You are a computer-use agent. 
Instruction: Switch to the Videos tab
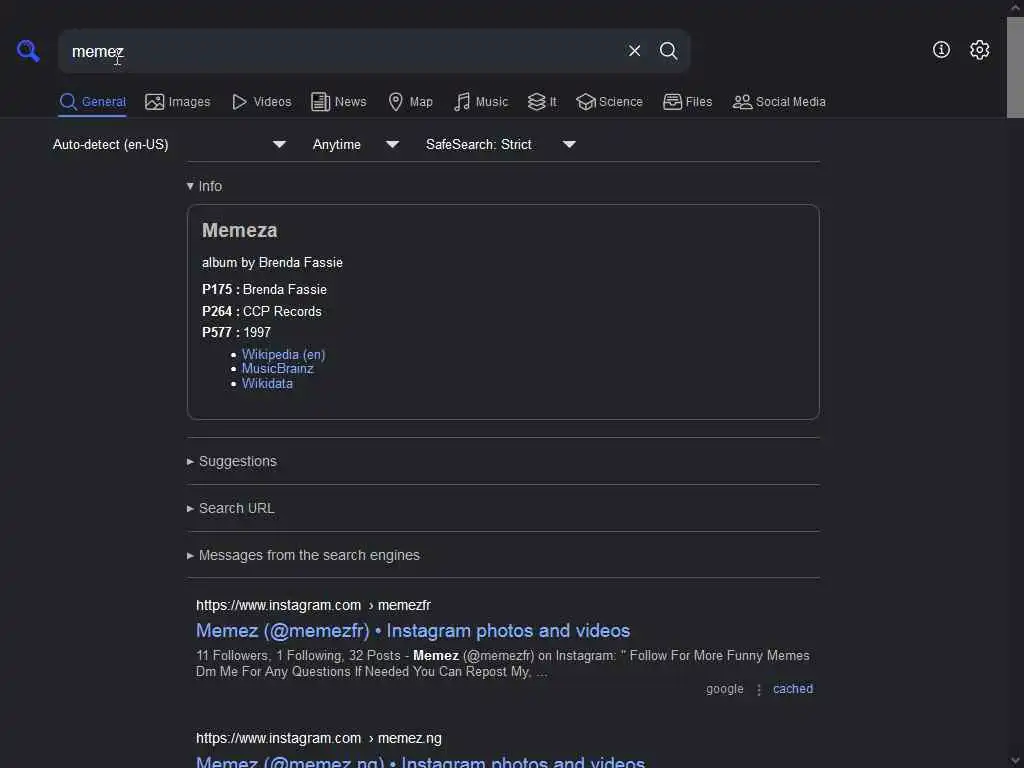(261, 102)
